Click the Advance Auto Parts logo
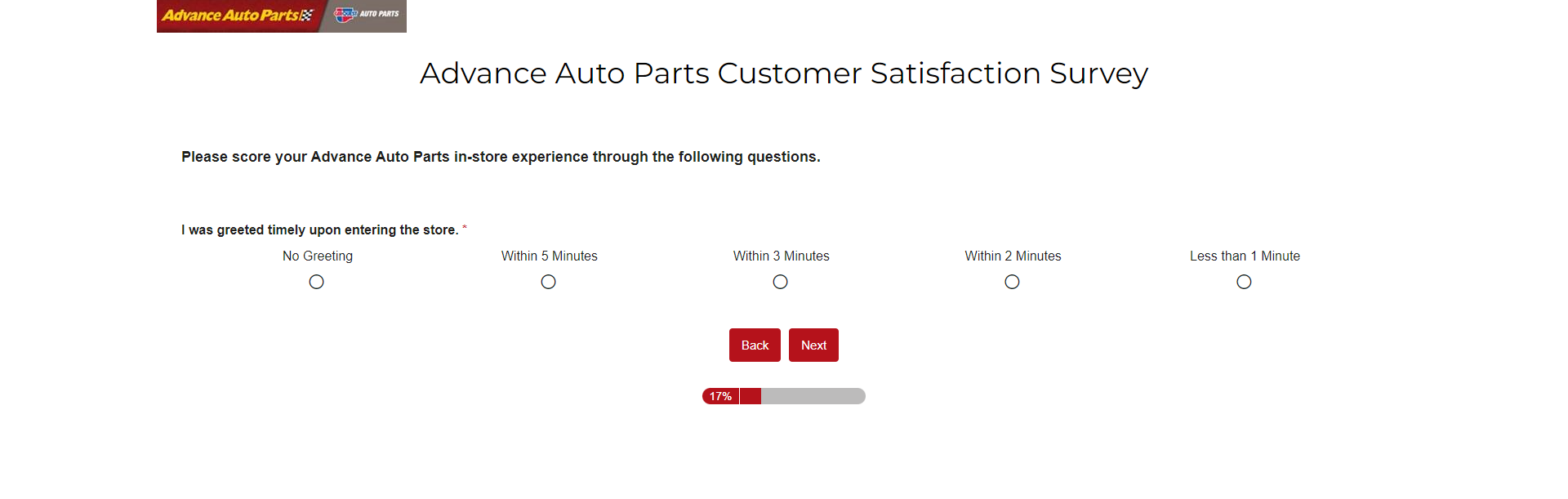The width and height of the screenshot is (1568, 499). tap(238, 16)
